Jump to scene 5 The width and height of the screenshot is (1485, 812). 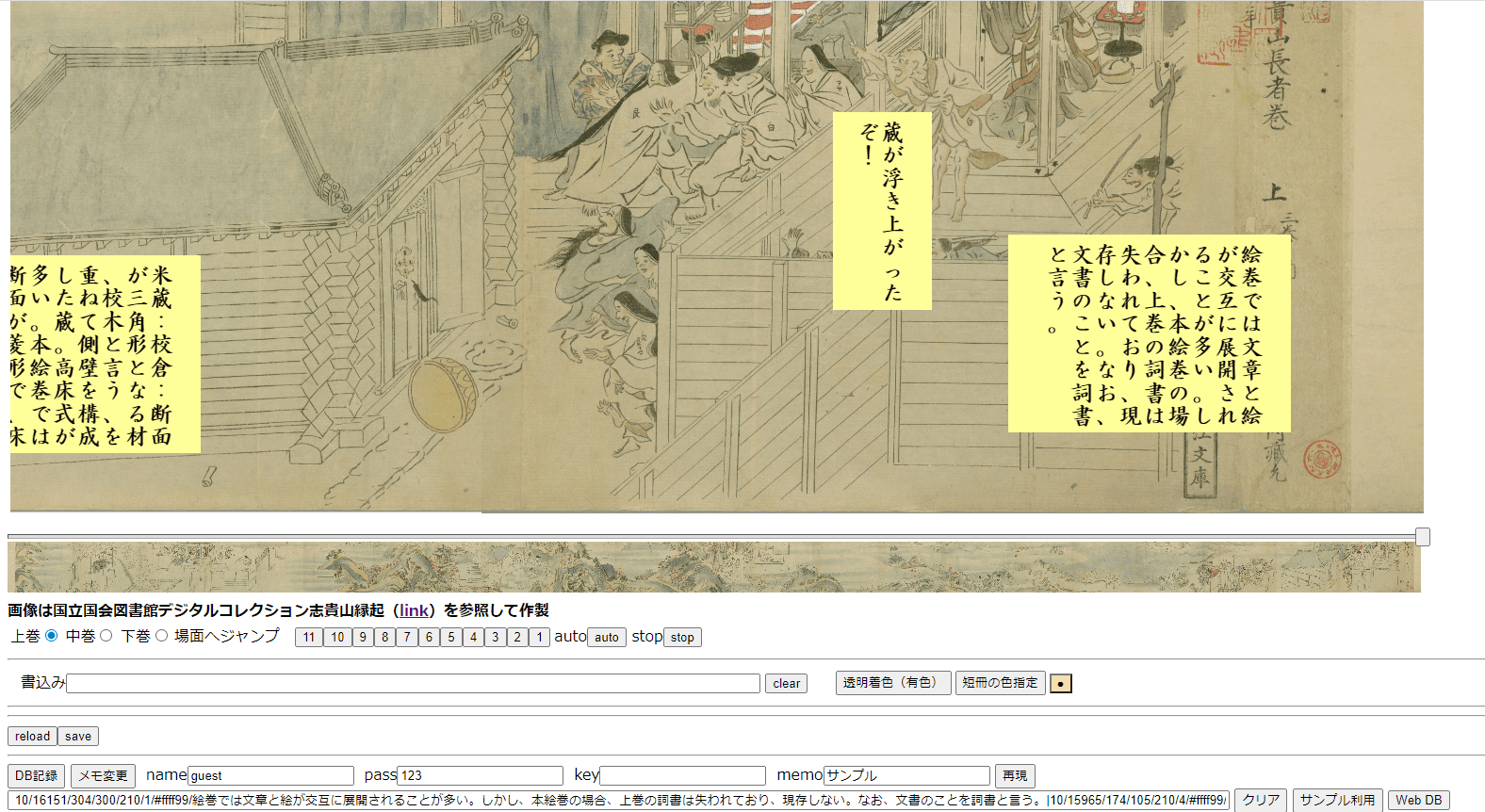pyautogui.click(x=451, y=638)
